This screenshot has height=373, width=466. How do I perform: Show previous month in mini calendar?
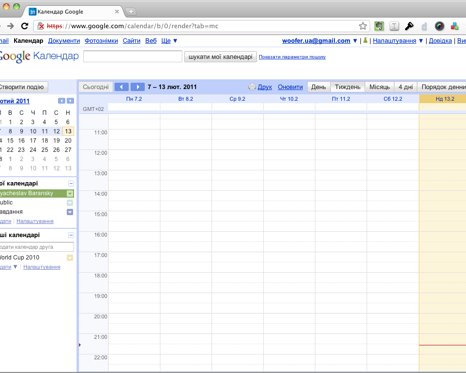point(61,101)
